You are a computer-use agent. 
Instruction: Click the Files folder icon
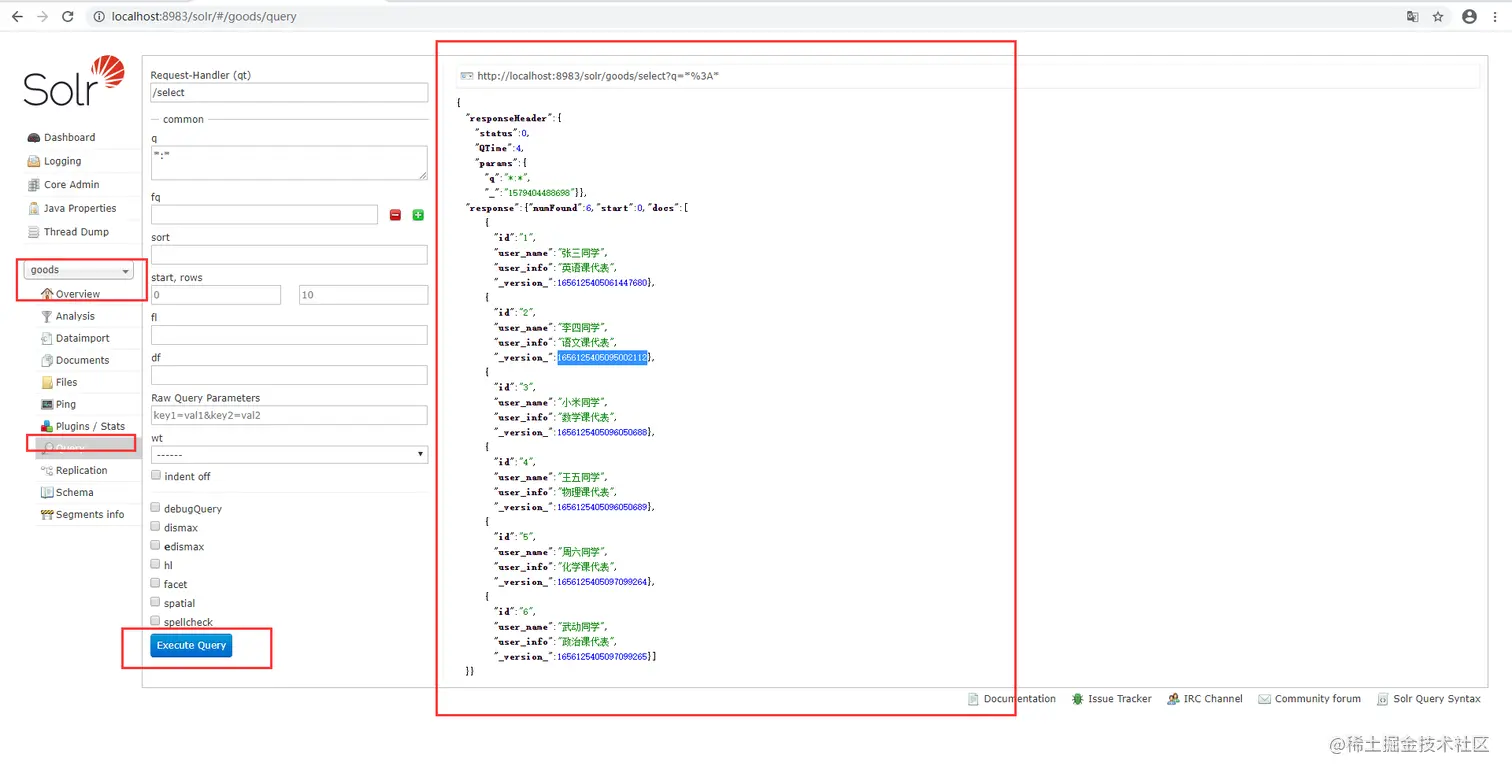[47, 382]
